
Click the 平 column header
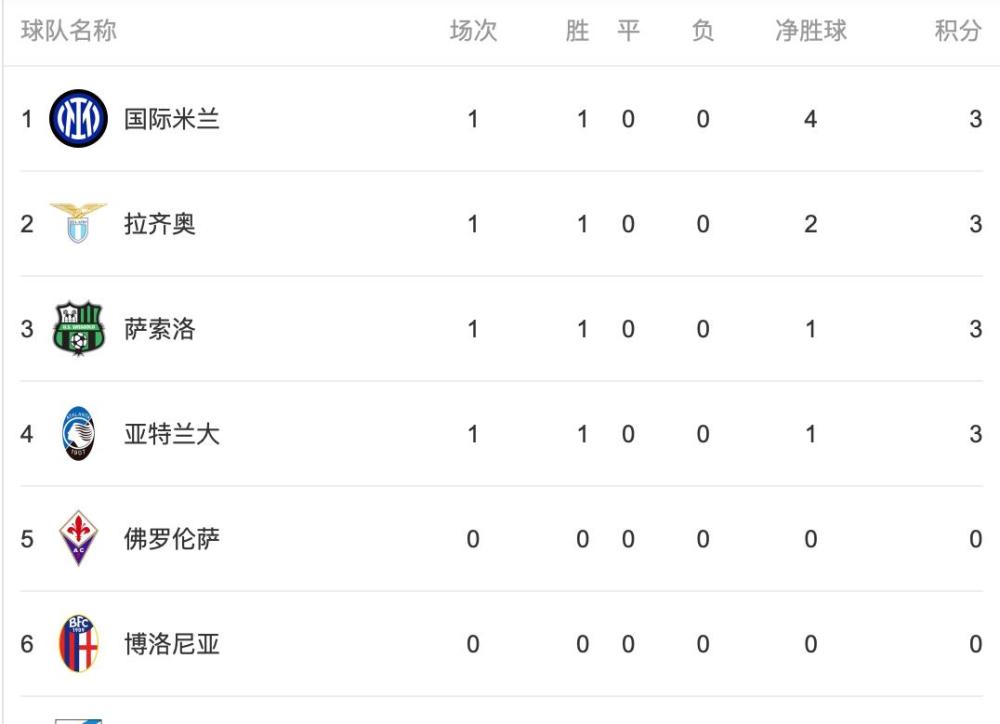(628, 31)
